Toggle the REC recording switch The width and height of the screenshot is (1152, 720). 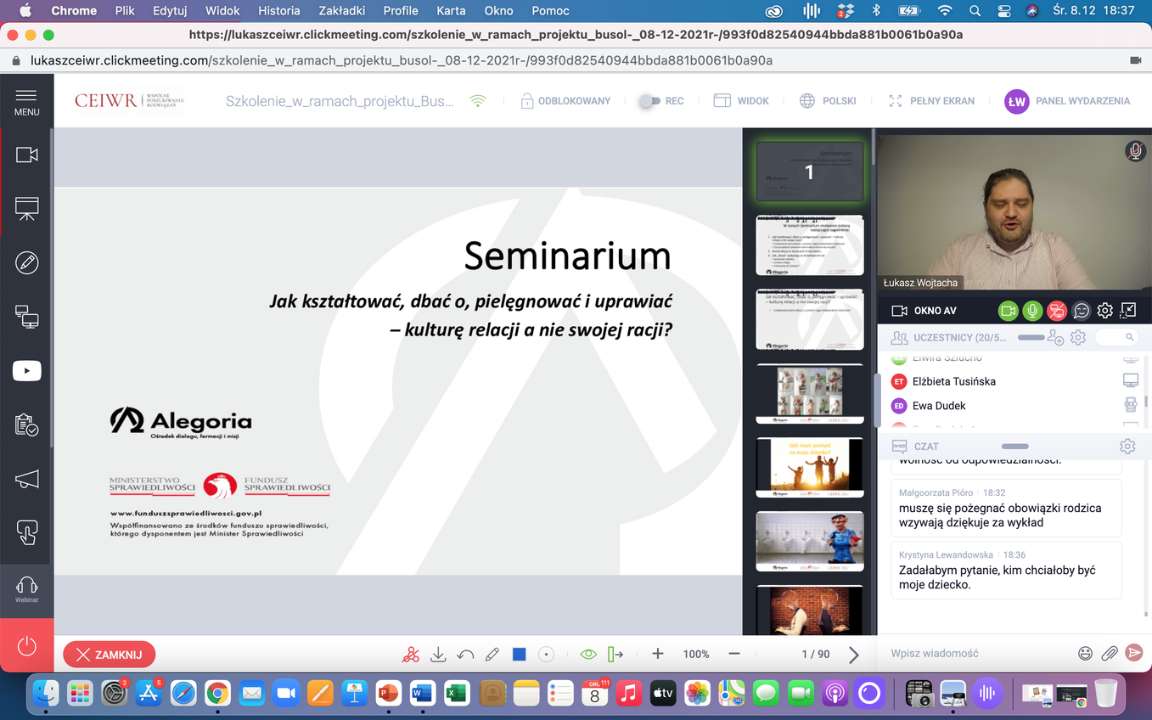[x=650, y=101]
